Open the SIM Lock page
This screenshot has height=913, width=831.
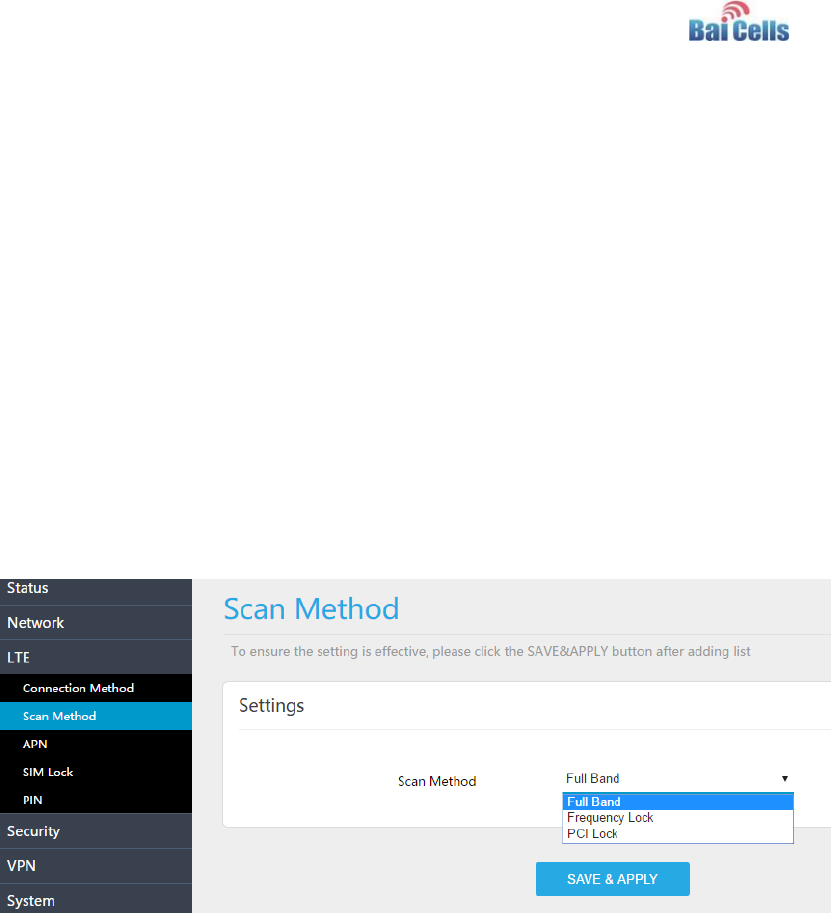pyautogui.click(x=96, y=772)
